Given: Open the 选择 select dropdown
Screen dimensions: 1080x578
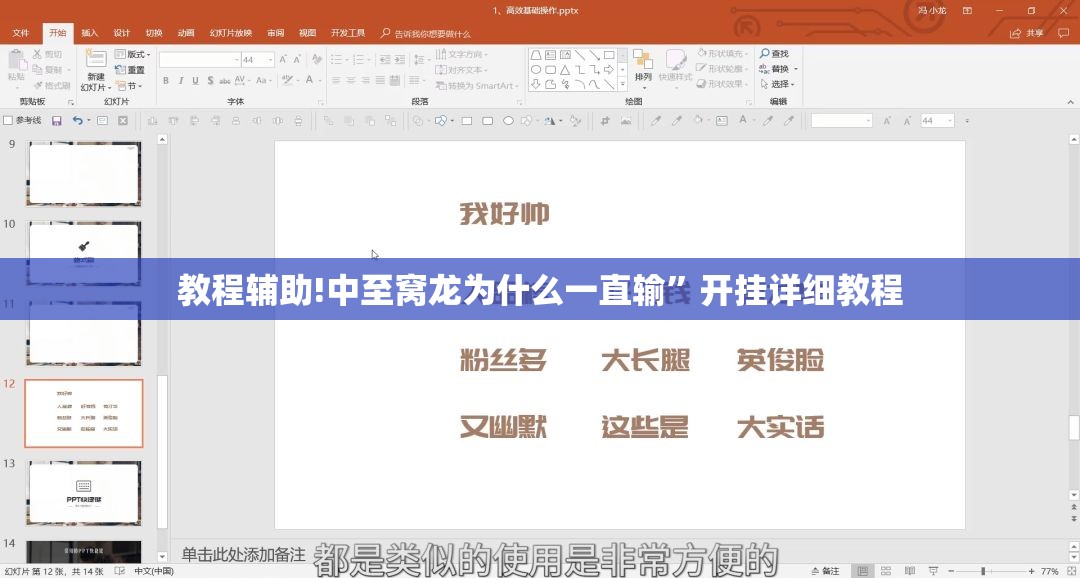Looking at the screenshot, I should tap(778, 84).
